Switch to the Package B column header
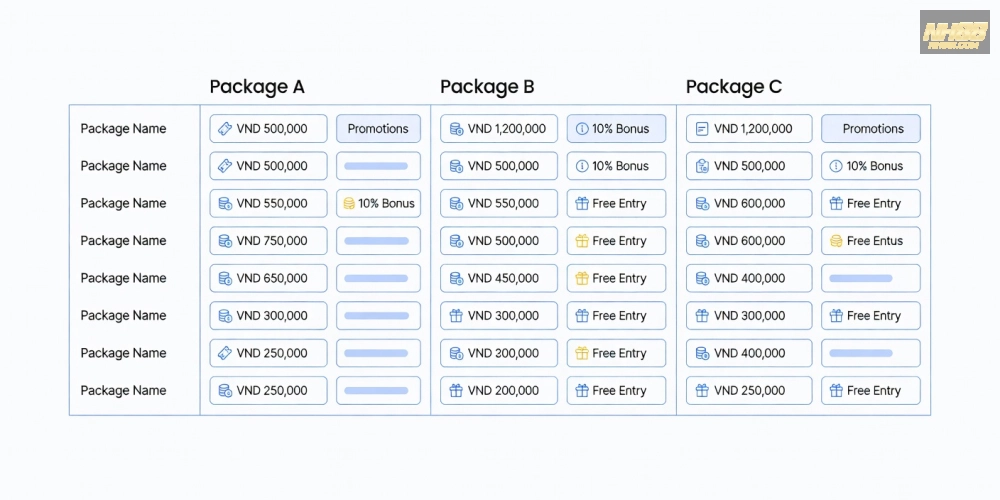The image size is (1000, 500). [487, 87]
